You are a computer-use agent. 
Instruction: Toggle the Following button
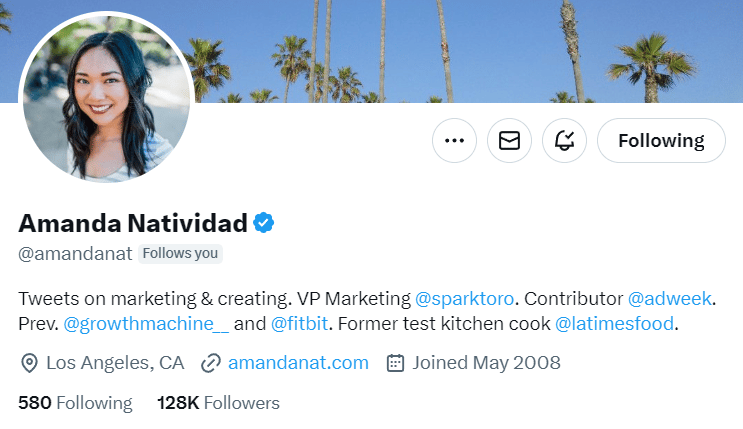(661, 141)
